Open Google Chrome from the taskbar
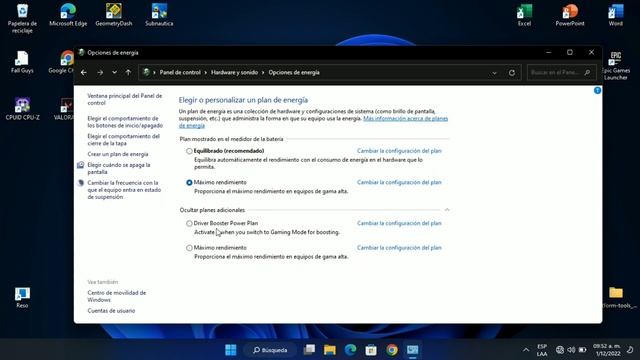The image size is (640, 360). pyautogui.click(x=392, y=350)
